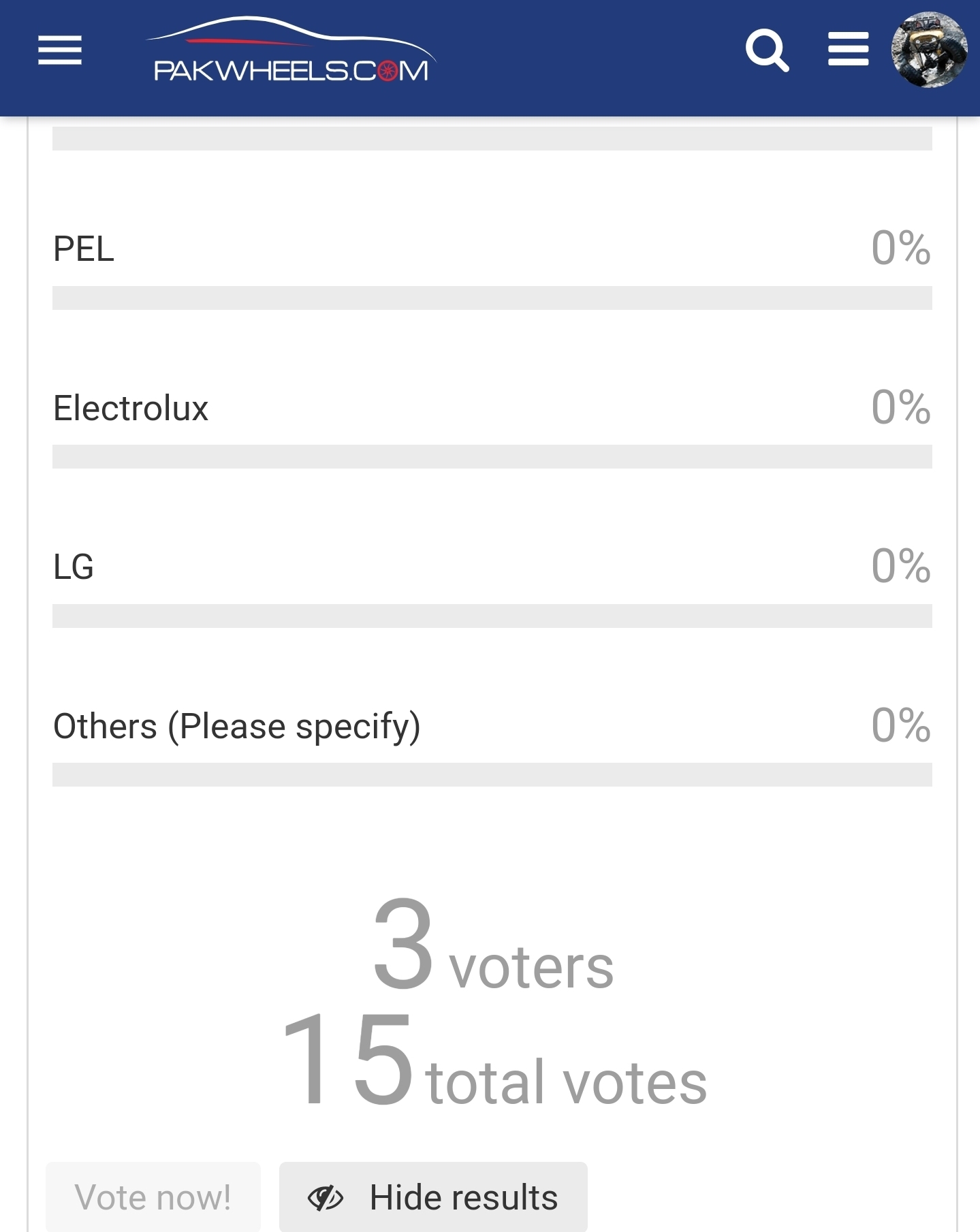Select Others (Please specify) option

(237, 727)
